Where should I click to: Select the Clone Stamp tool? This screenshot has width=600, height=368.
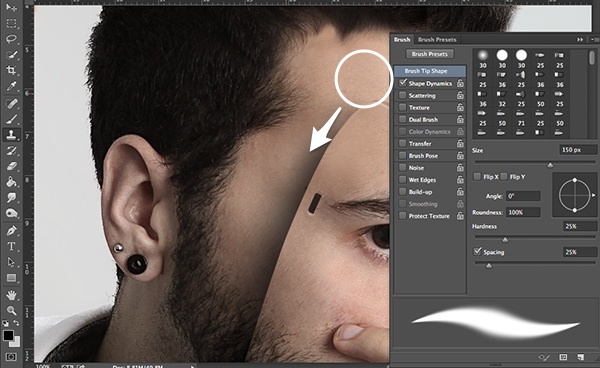tap(11, 135)
